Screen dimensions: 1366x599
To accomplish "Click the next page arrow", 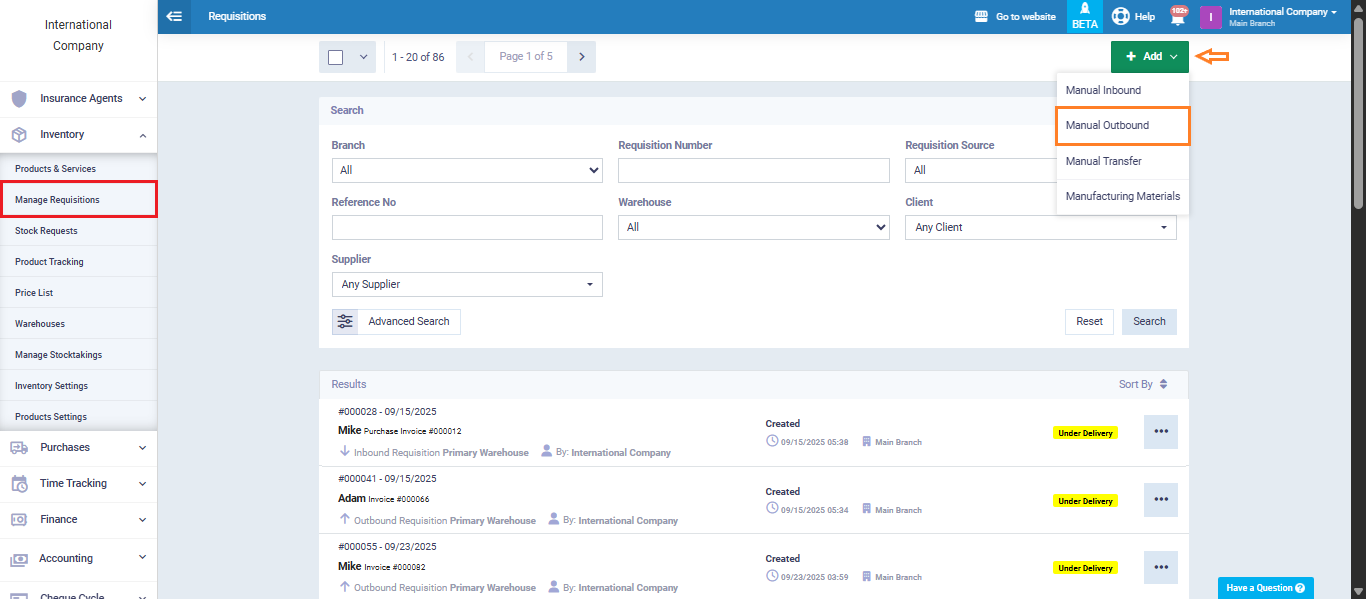I will pyautogui.click(x=581, y=57).
